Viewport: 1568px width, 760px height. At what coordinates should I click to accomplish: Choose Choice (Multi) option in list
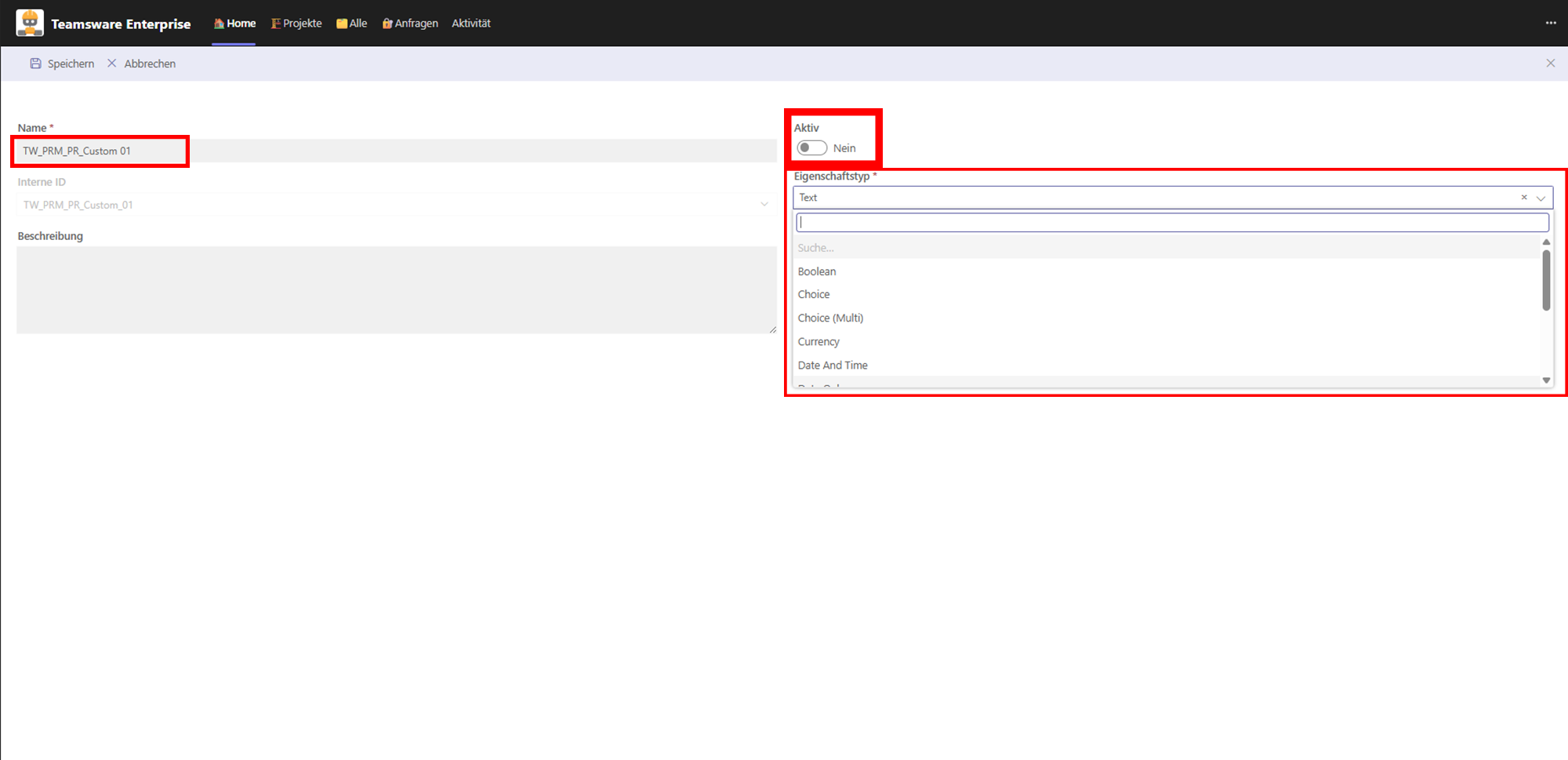(830, 318)
